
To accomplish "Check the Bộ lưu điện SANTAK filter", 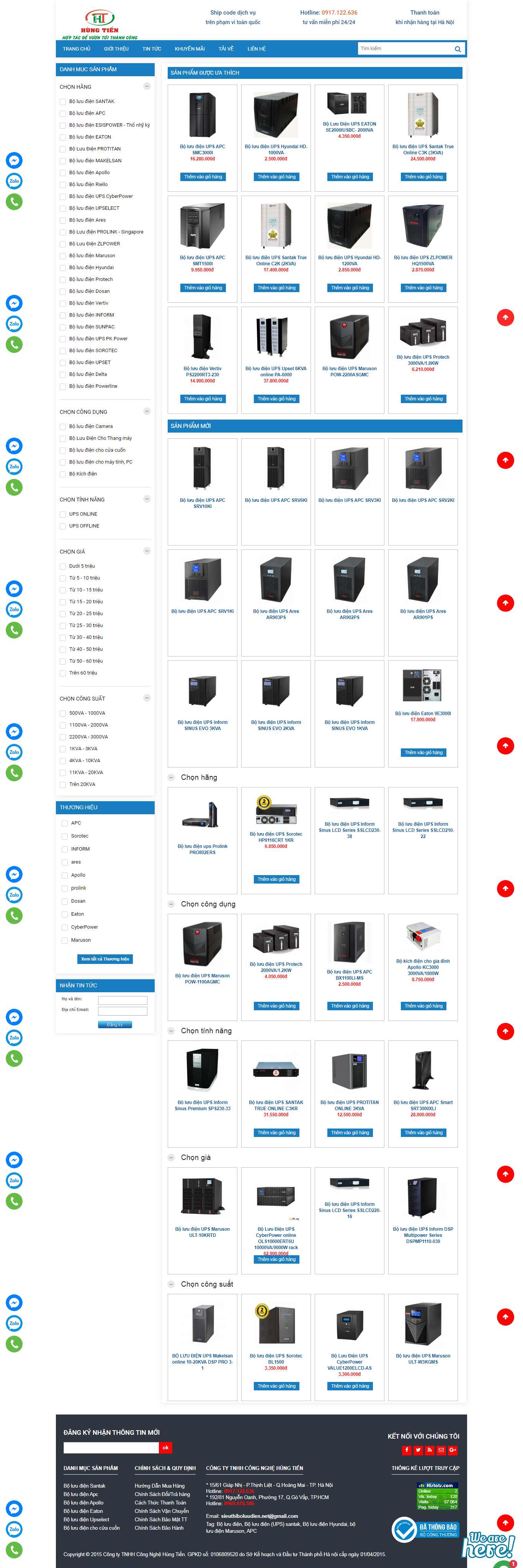I will (63, 102).
